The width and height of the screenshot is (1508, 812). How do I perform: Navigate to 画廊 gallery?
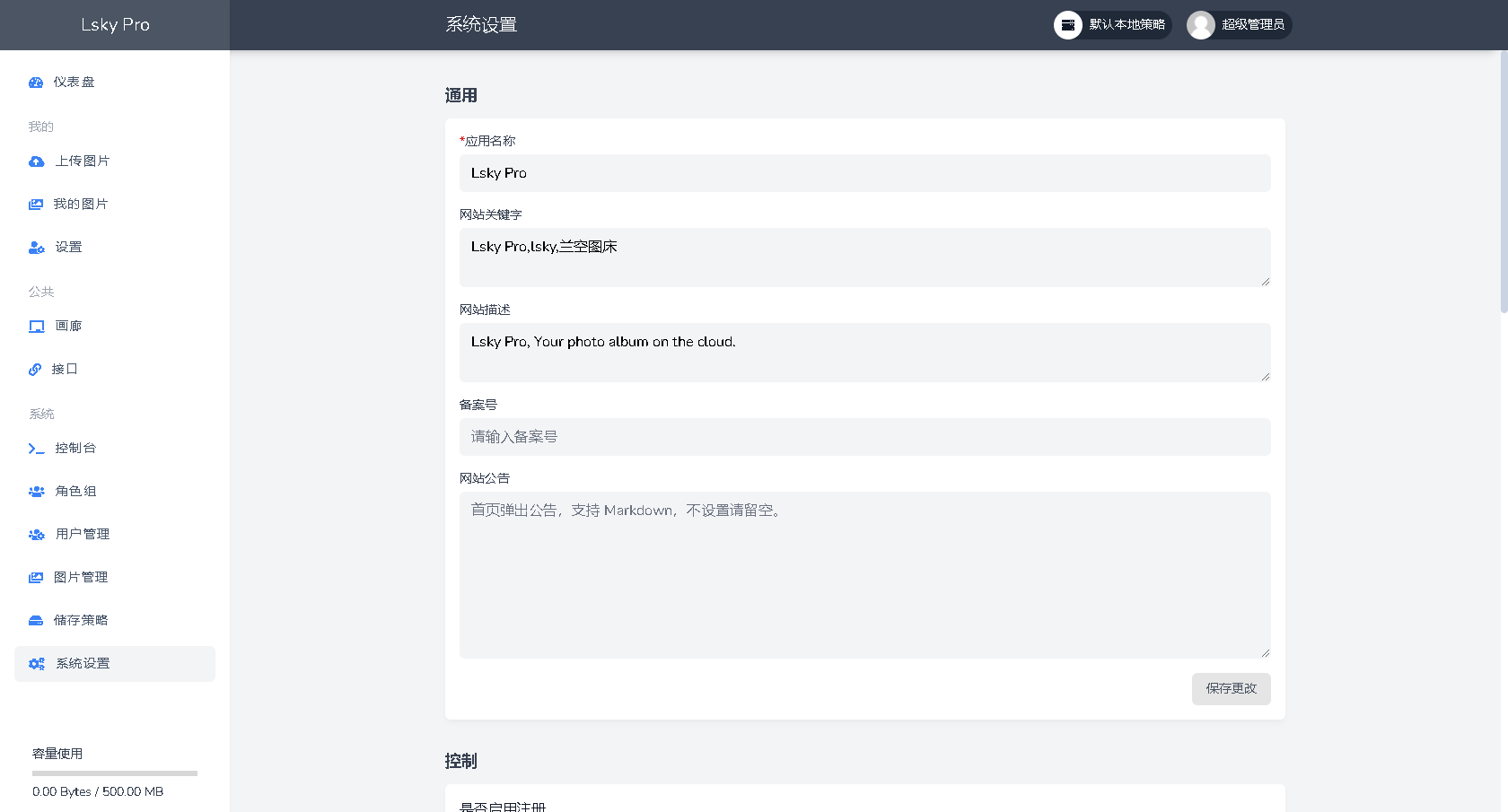click(115, 327)
